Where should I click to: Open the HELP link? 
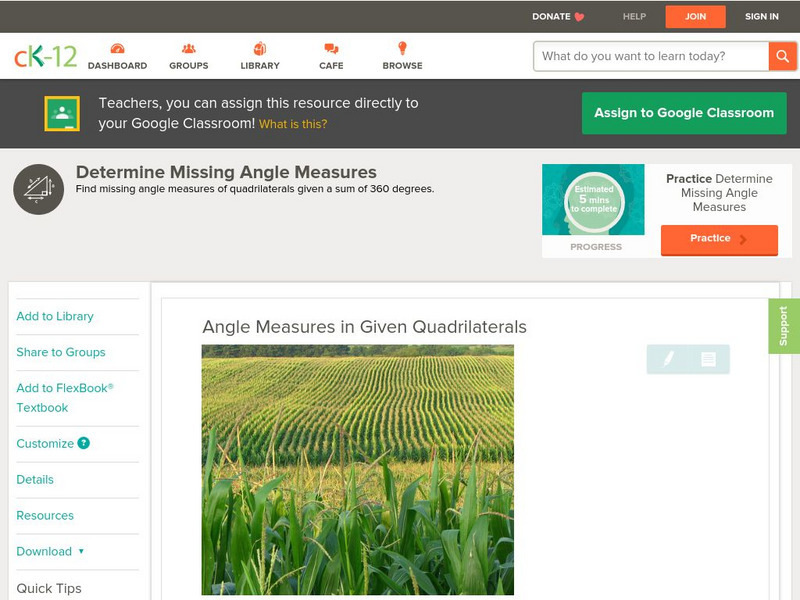coord(634,16)
